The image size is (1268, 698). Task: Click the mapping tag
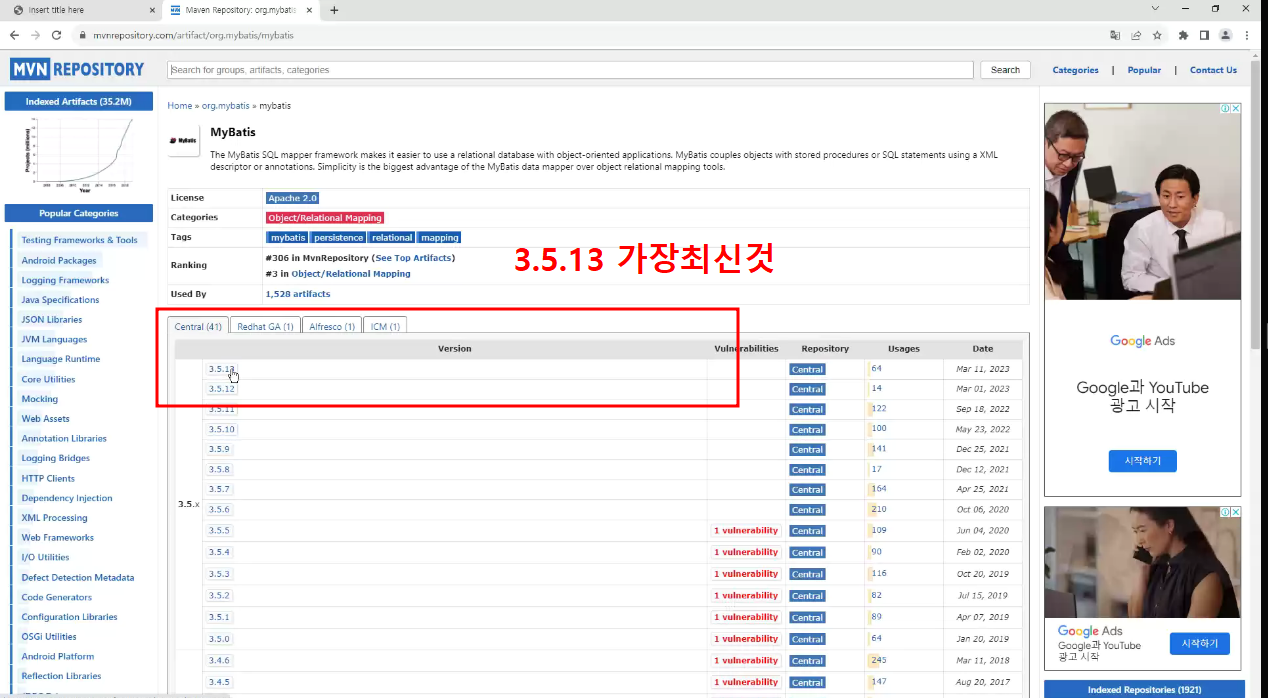tap(439, 237)
